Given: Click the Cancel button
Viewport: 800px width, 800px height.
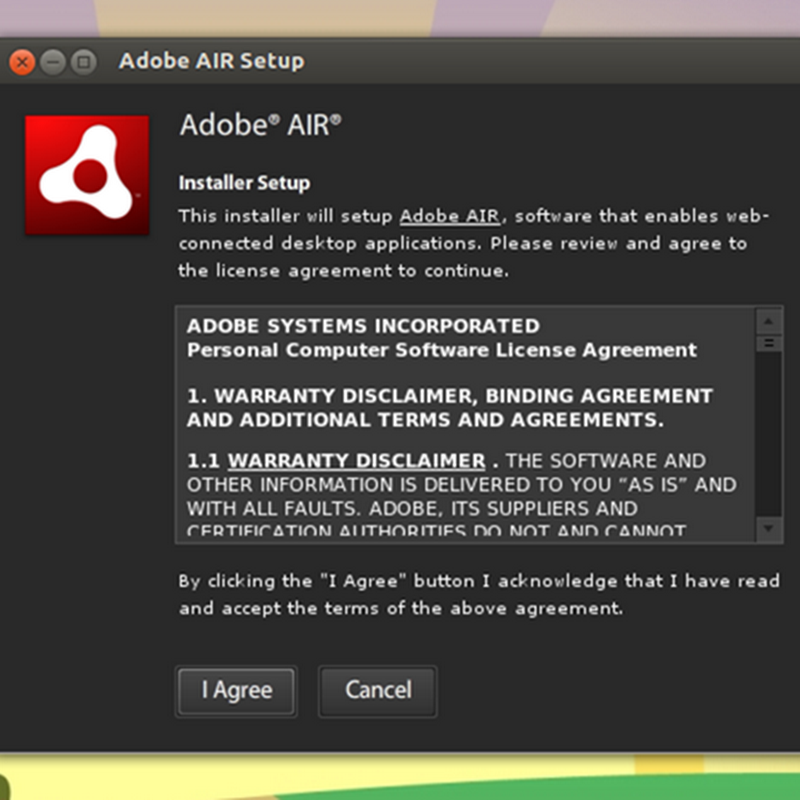Looking at the screenshot, I should pos(378,691).
